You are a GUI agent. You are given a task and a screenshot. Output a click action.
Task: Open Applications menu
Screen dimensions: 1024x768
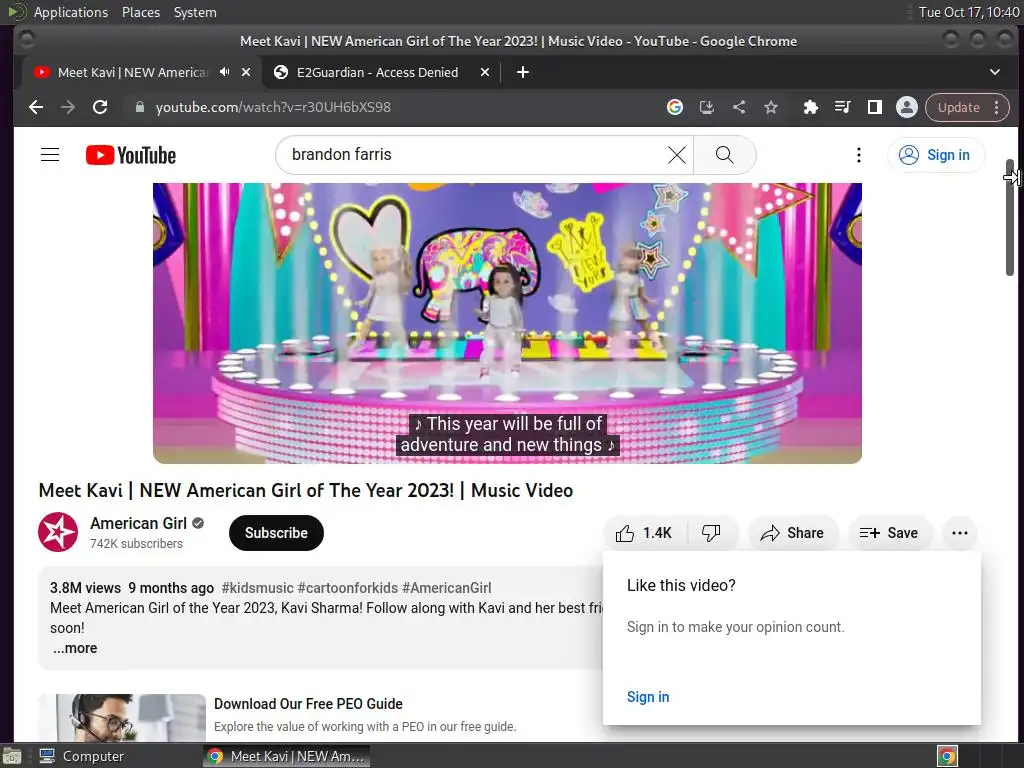coord(71,12)
